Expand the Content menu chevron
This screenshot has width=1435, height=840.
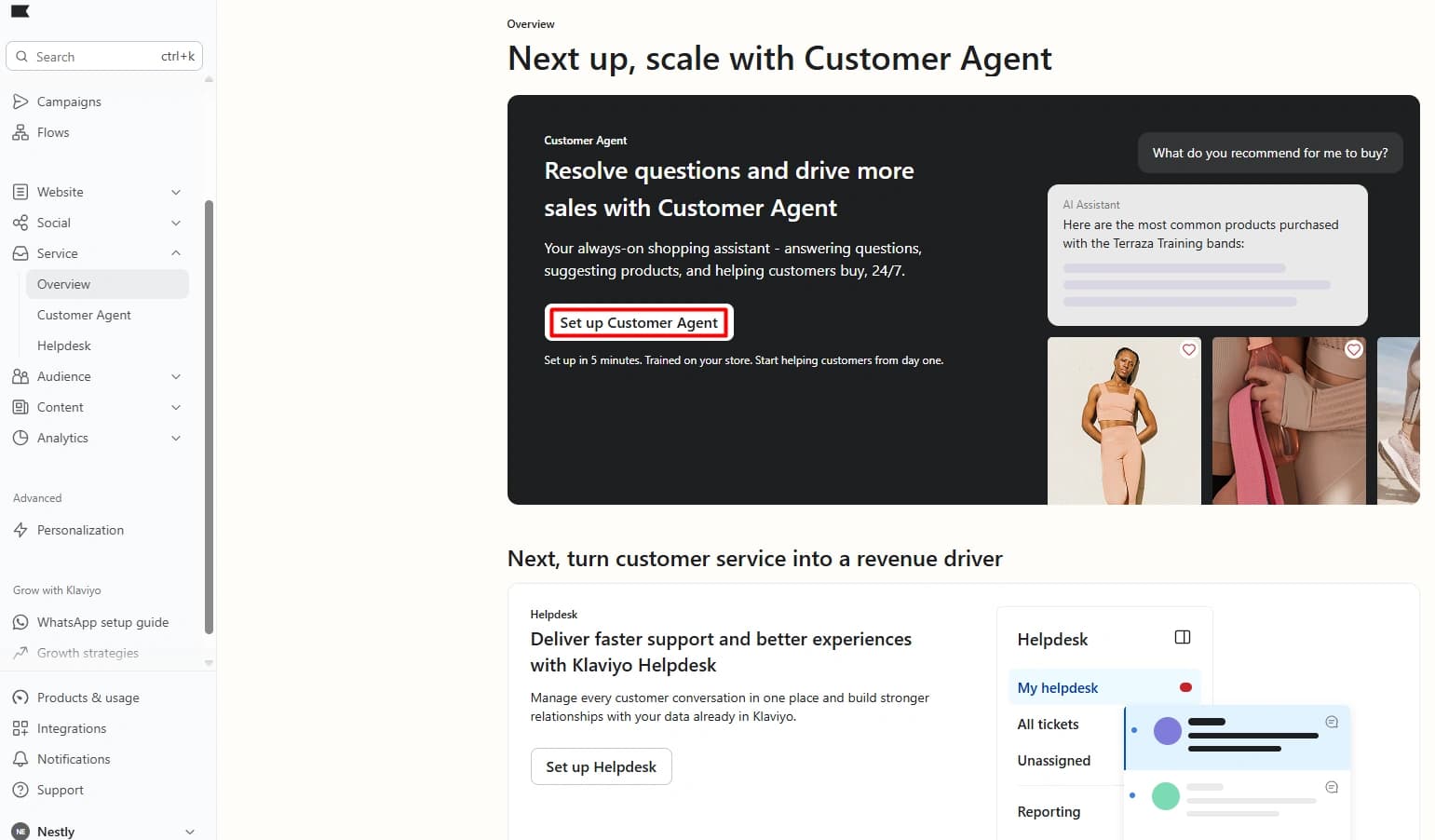176,407
